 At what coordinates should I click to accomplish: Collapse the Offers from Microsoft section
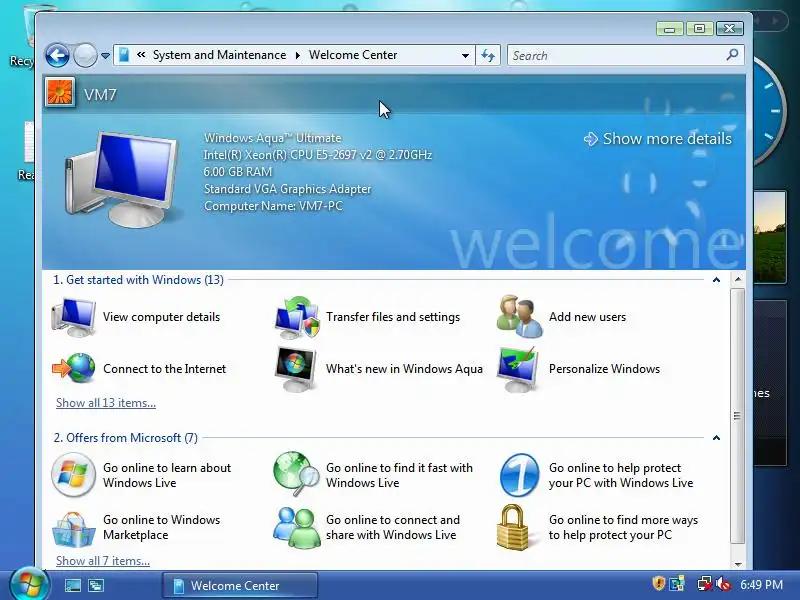point(716,438)
